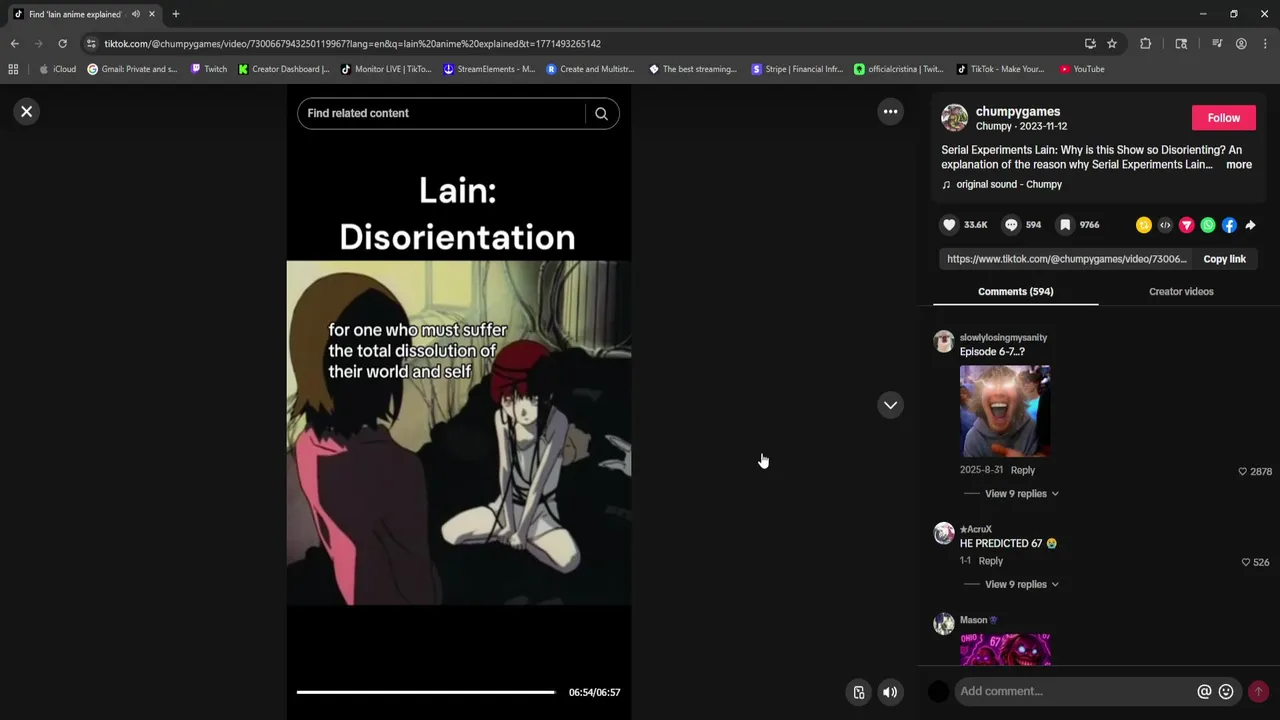The height and width of the screenshot is (720, 1280).
Task: Reload the page in Chrome
Action: [x=62, y=44]
